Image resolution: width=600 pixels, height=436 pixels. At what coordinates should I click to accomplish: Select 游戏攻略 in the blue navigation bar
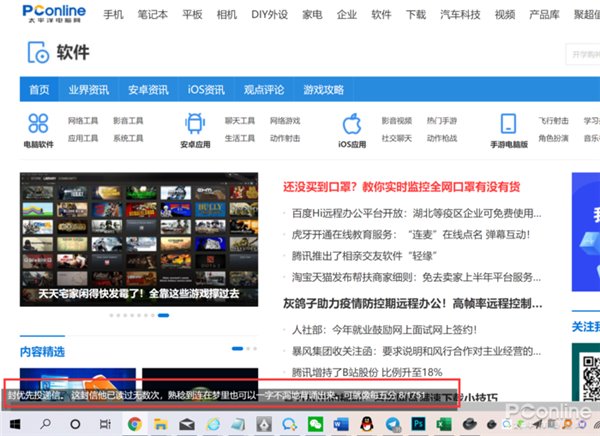click(x=323, y=89)
